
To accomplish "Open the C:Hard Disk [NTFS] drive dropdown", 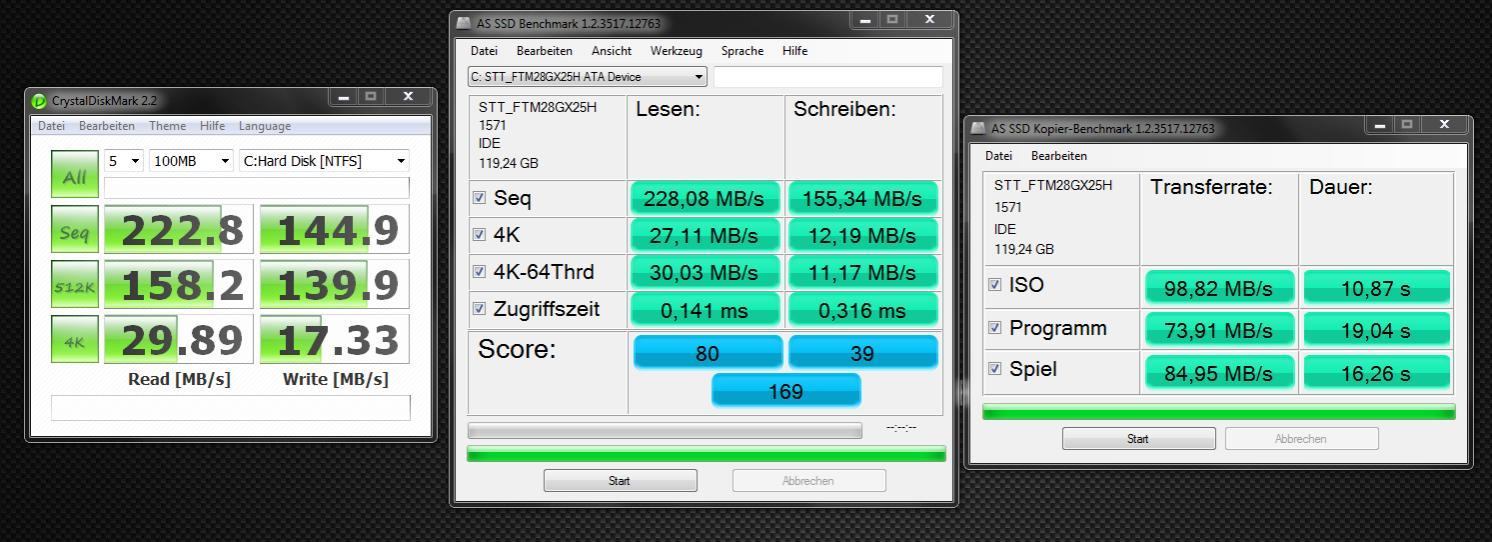I will [324, 160].
